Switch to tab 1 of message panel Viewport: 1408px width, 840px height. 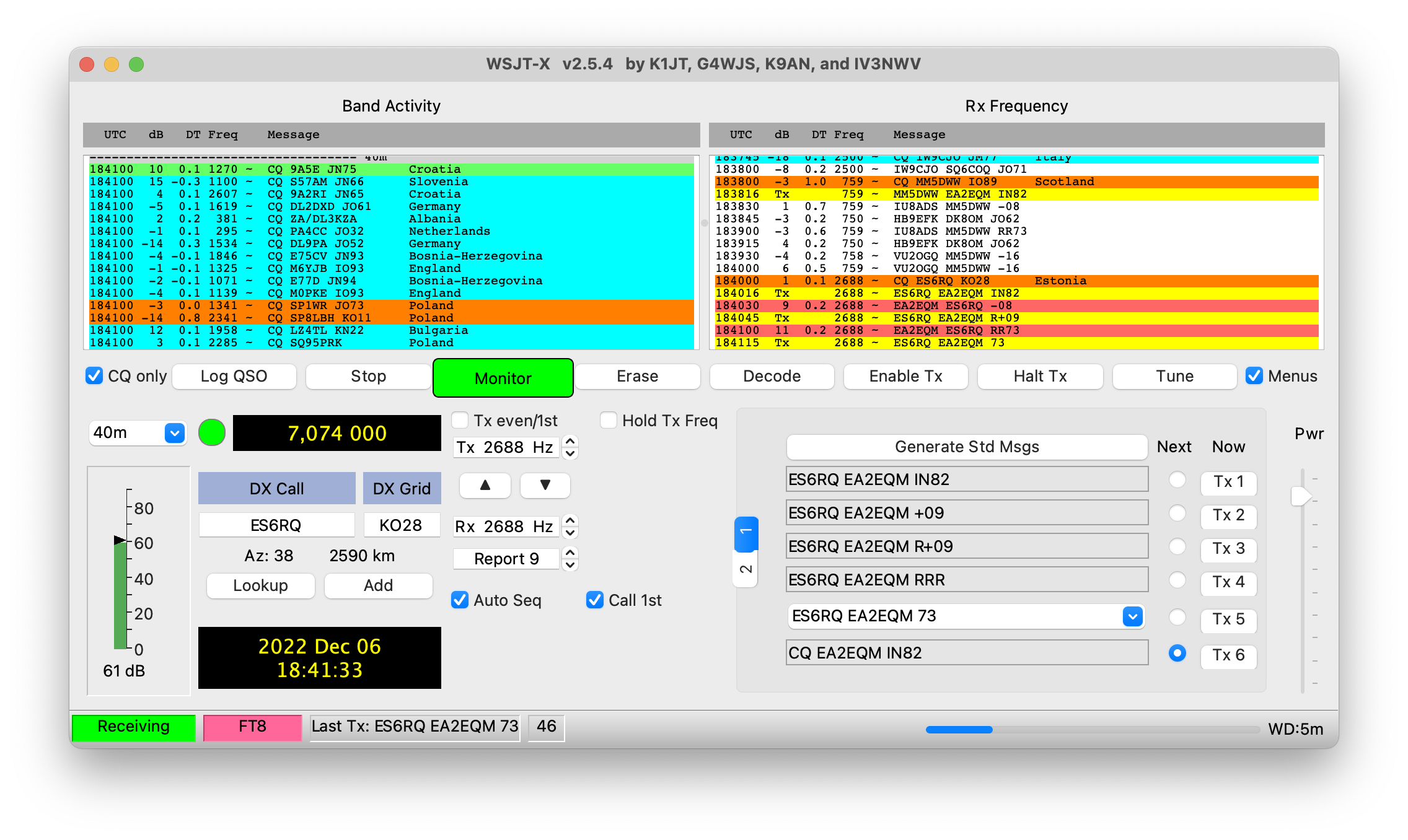(746, 532)
